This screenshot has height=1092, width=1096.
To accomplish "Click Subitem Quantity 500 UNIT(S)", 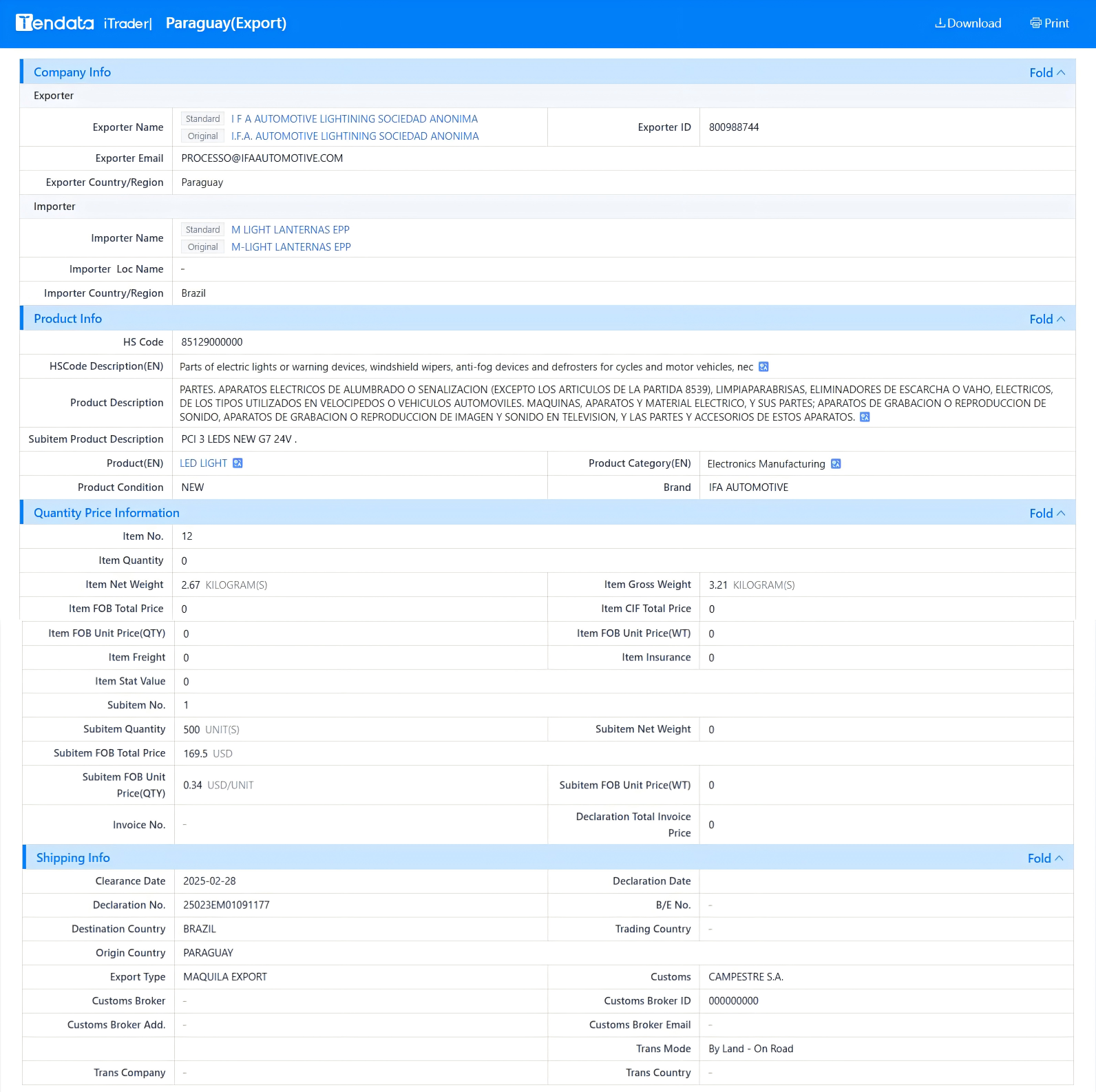I will point(211,730).
